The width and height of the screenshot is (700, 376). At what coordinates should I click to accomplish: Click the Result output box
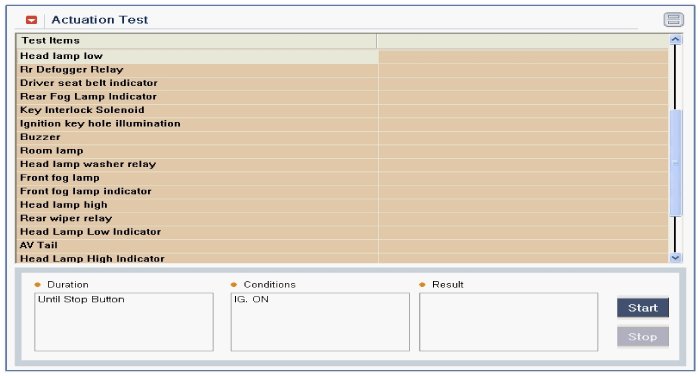(x=508, y=322)
